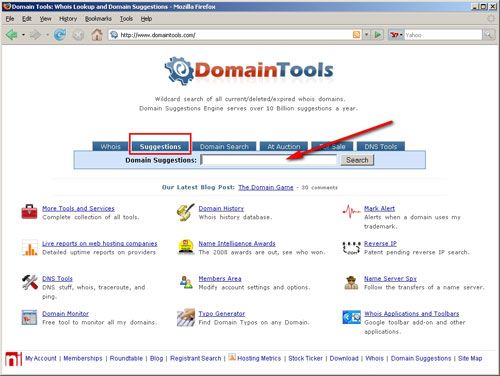Click the Name Server Spy icon

pos(351,283)
